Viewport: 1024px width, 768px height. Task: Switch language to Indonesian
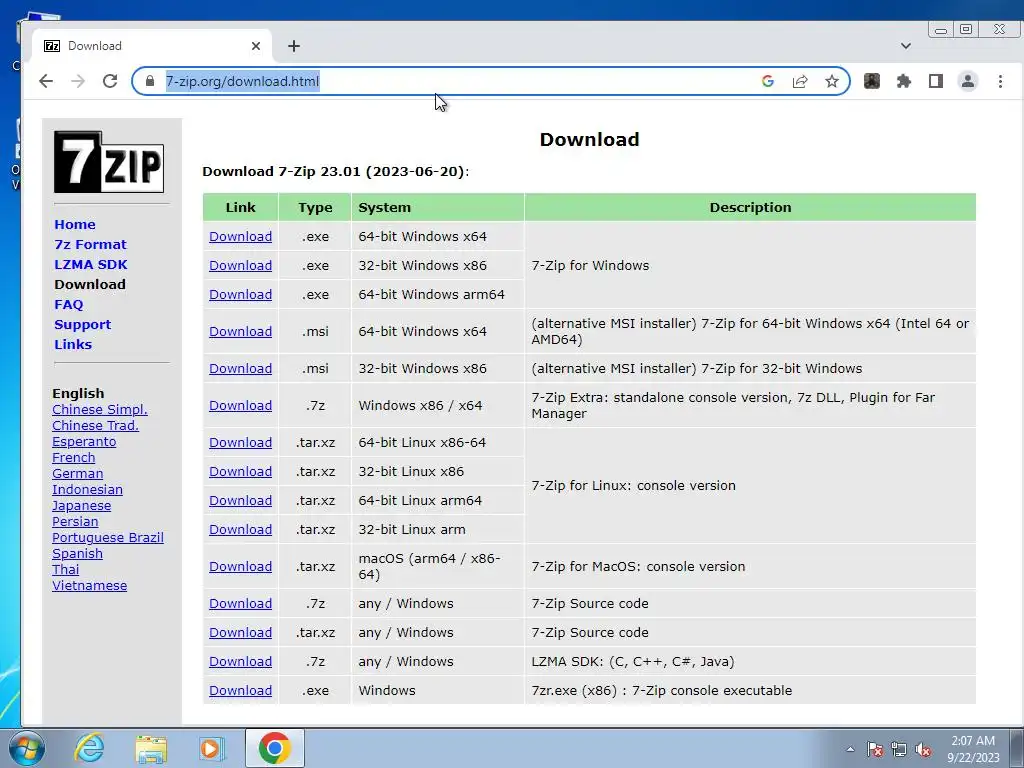pyautogui.click(x=88, y=489)
